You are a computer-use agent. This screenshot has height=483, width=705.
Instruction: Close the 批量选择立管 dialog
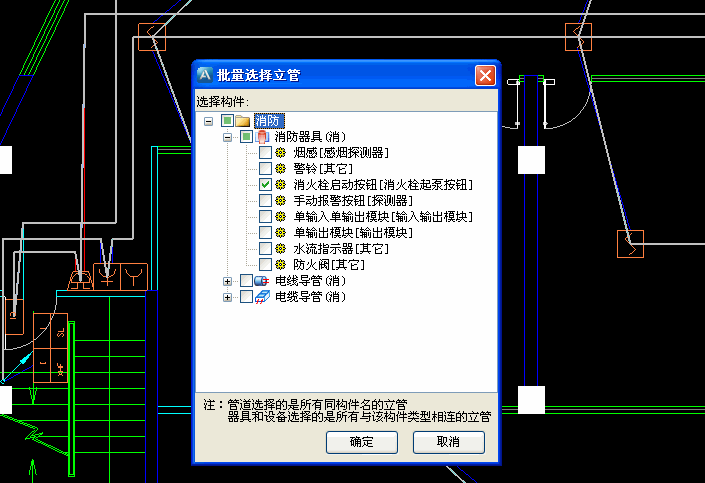pyautogui.click(x=485, y=76)
